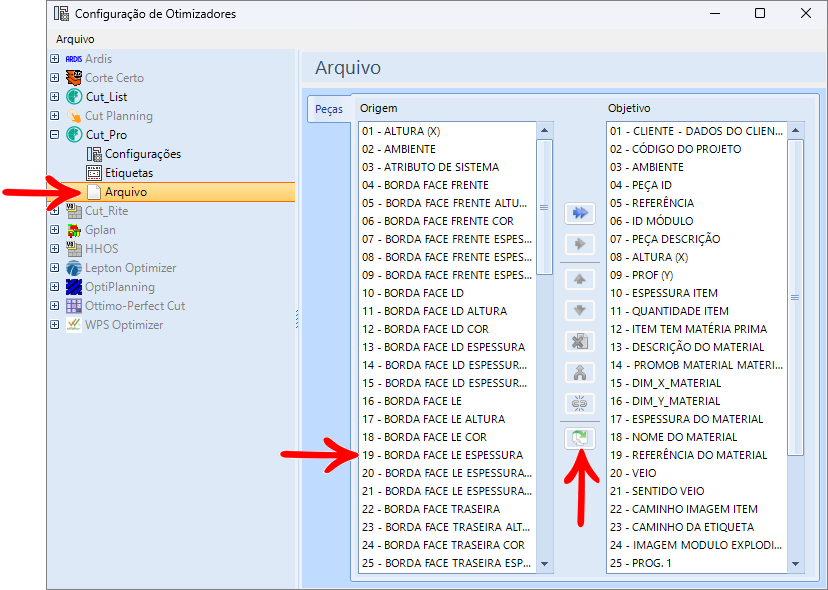828x590 pixels.
Task: Click the Objetivo list scroll up arrow
Action: tap(795, 130)
